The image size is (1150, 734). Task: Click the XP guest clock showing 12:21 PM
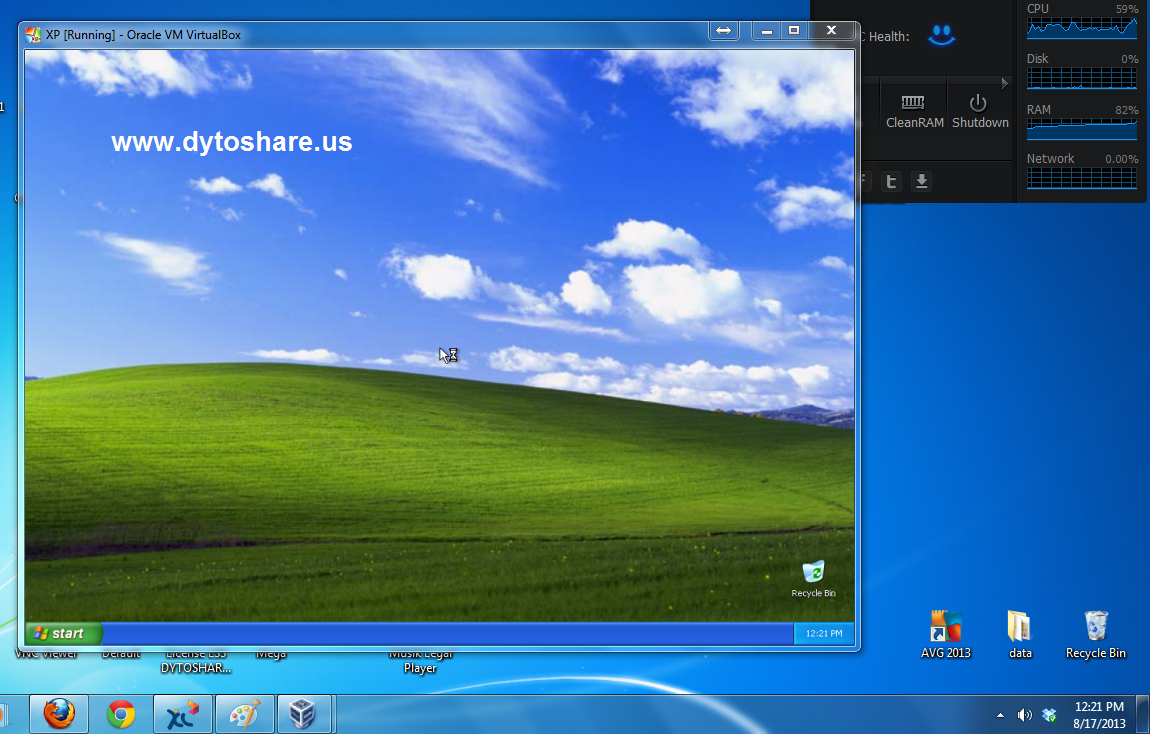click(824, 634)
